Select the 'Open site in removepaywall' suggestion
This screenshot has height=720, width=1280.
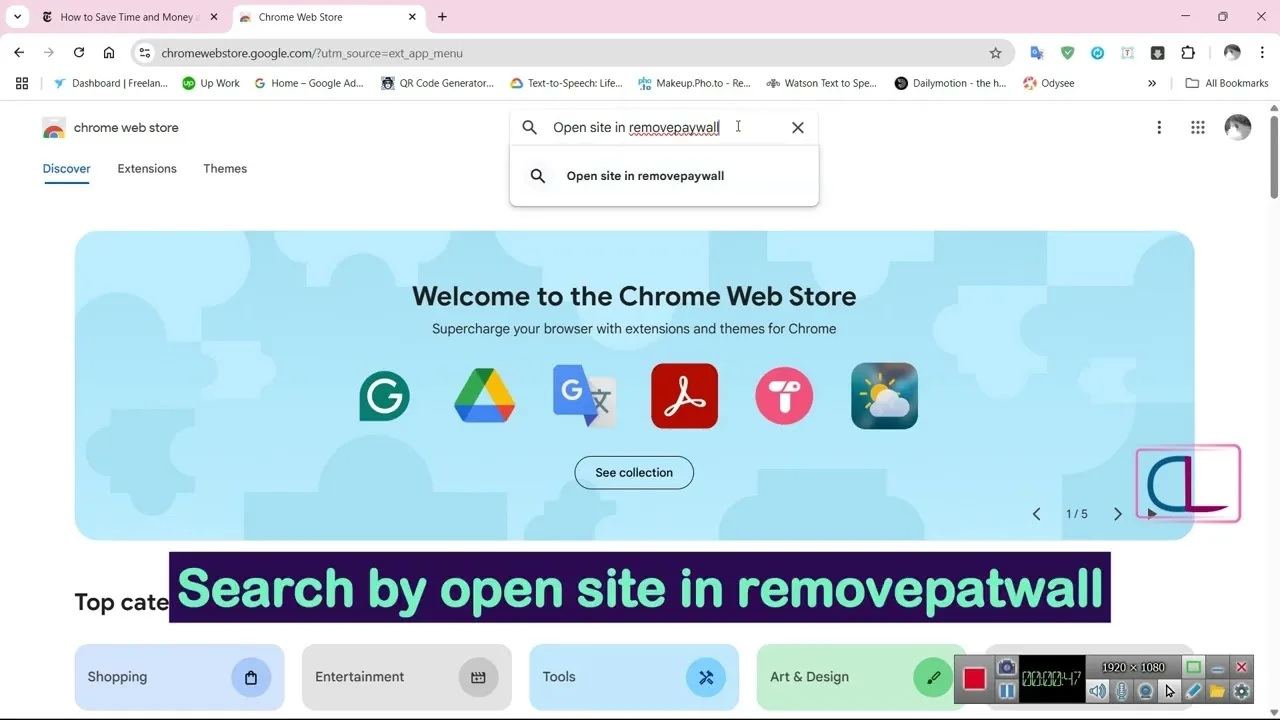pos(664,176)
